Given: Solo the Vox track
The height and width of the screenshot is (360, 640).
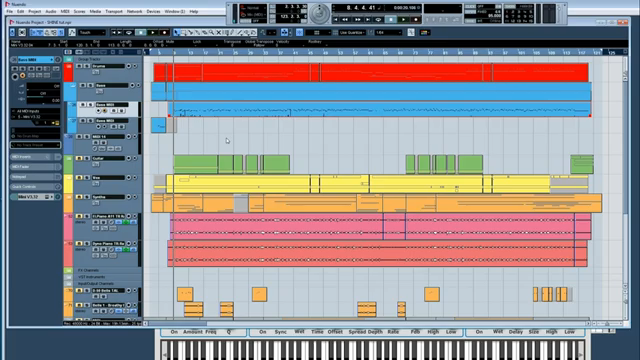Looking at the screenshot, I should [x=86, y=178].
